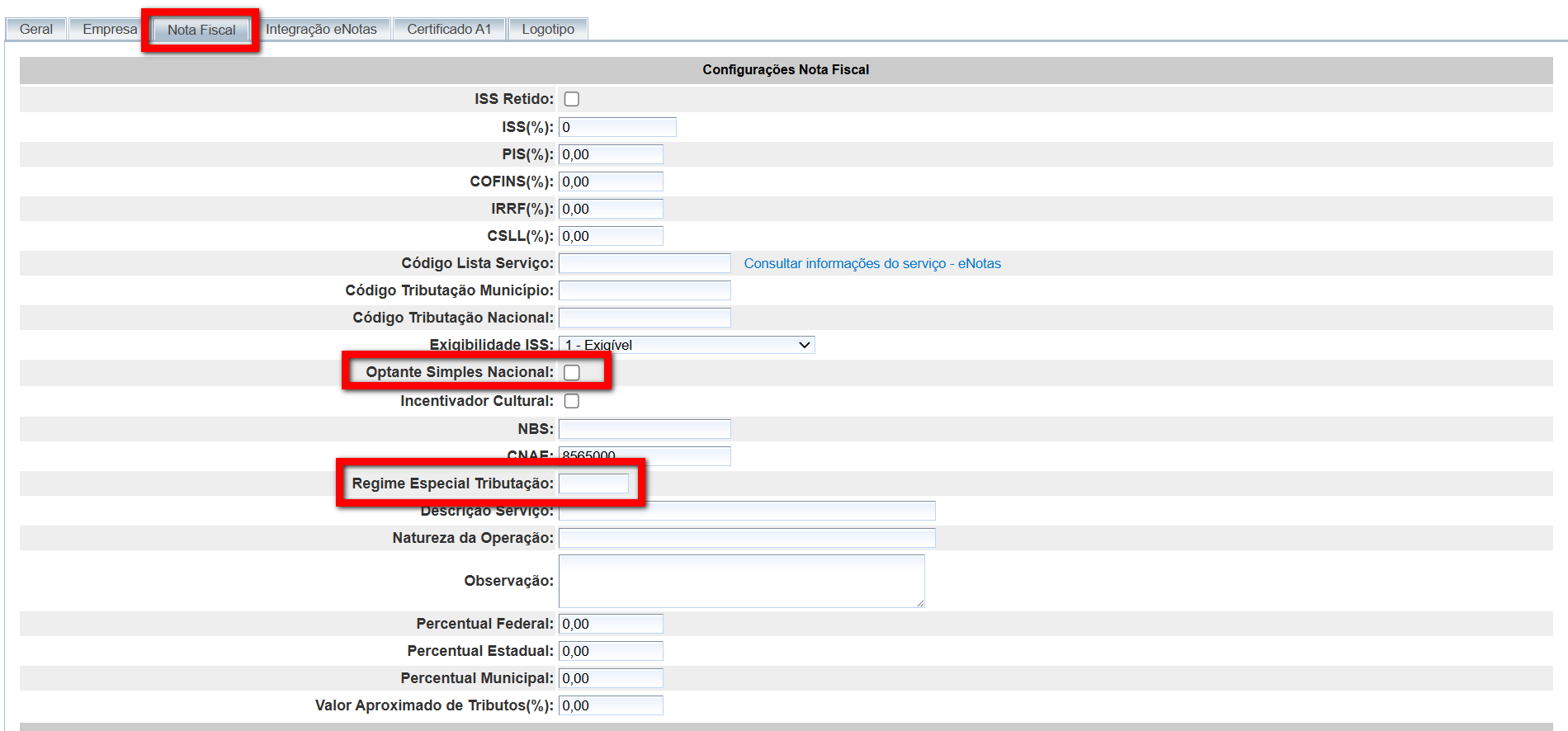The width and height of the screenshot is (1568, 731).
Task: Focus the Regime Especial Tributação field
Action: (593, 483)
